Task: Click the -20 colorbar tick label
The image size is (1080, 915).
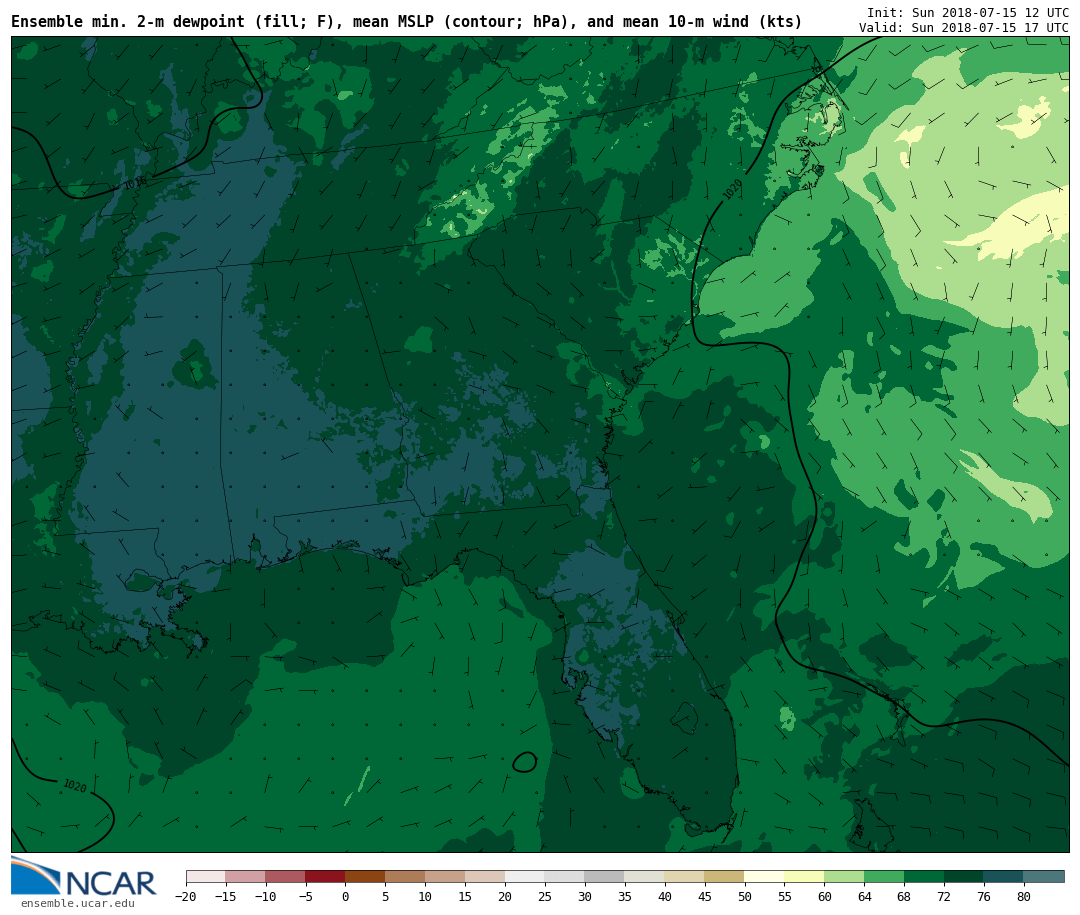Action: (x=186, y=896)
